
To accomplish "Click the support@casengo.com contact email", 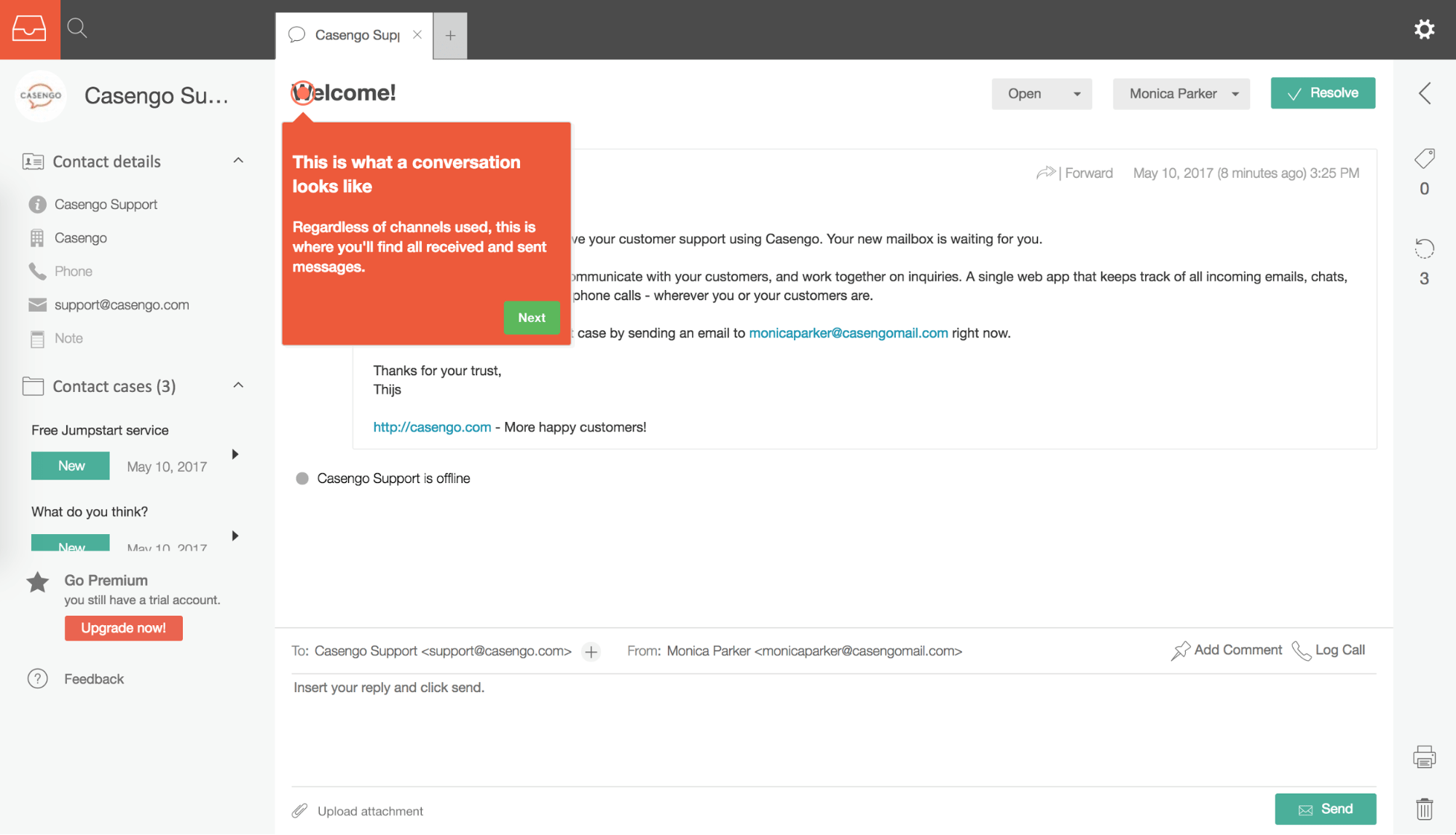I will tap(122, 305).
